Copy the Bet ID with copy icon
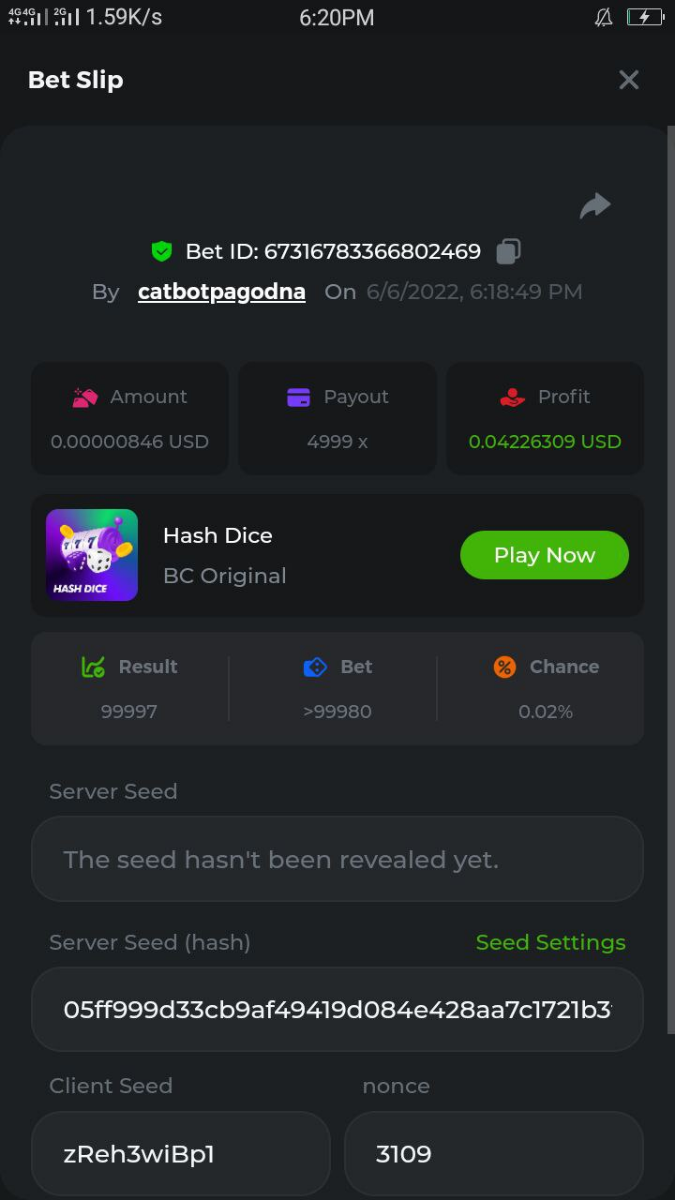The height and width of the screenshot is (1200, 675). point(509,252)
